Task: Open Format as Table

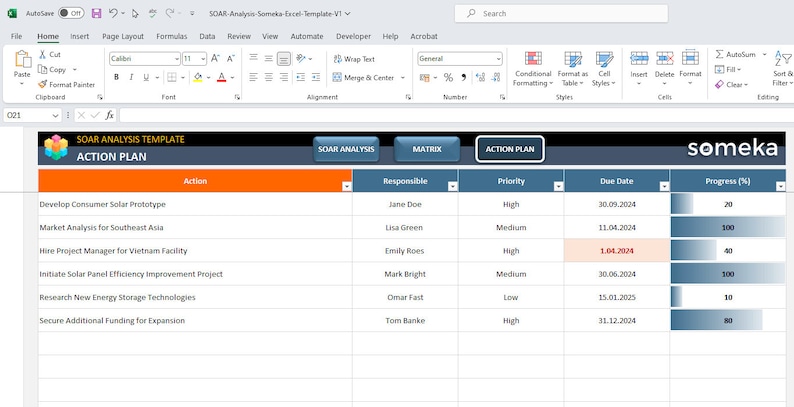Action: (x=573, y=69)
